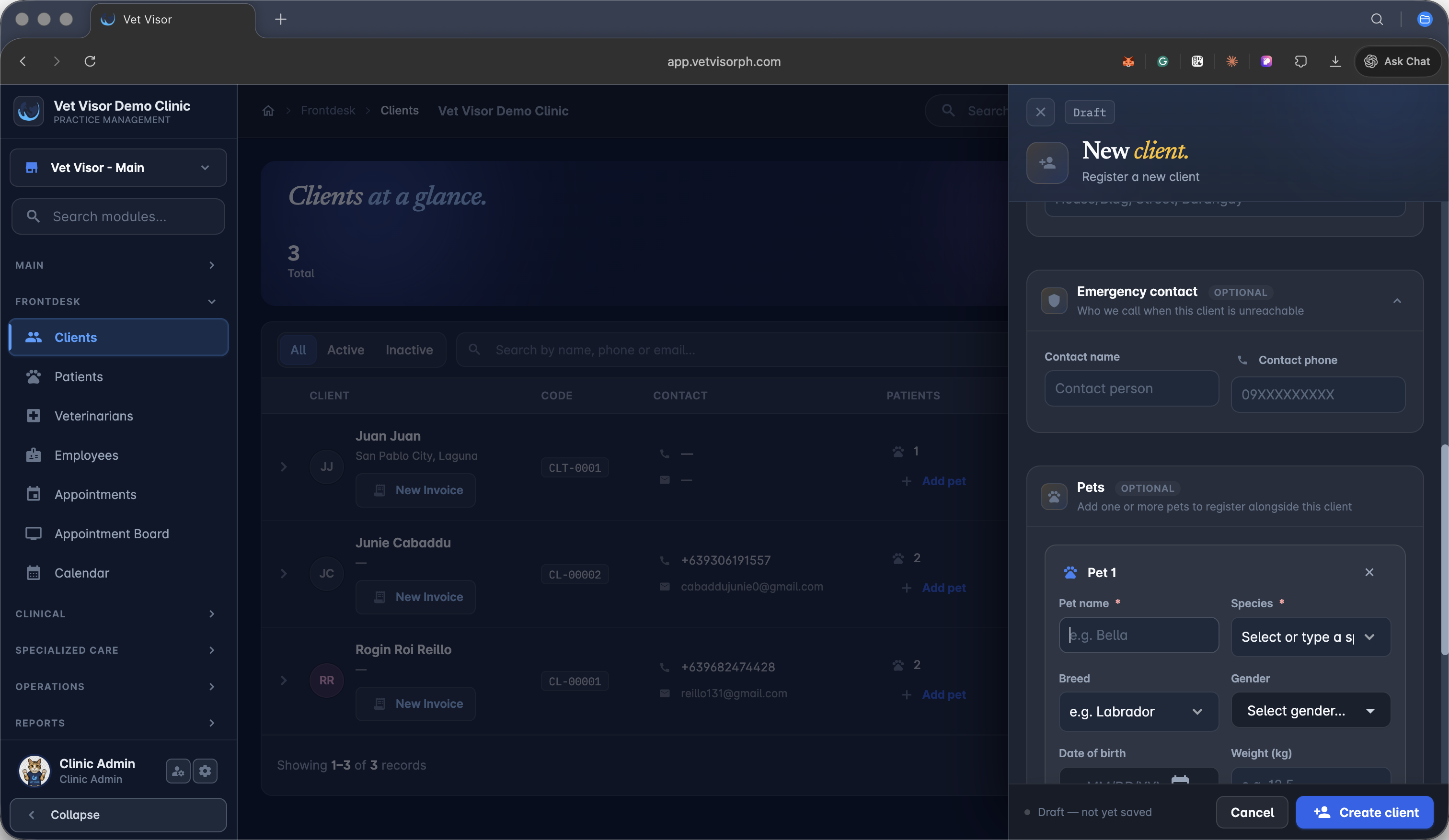Open Veterinarians in the sidebar
The height and width of the screenshot is (840, 1449).
pyautogui.click(x=118, y=416)
